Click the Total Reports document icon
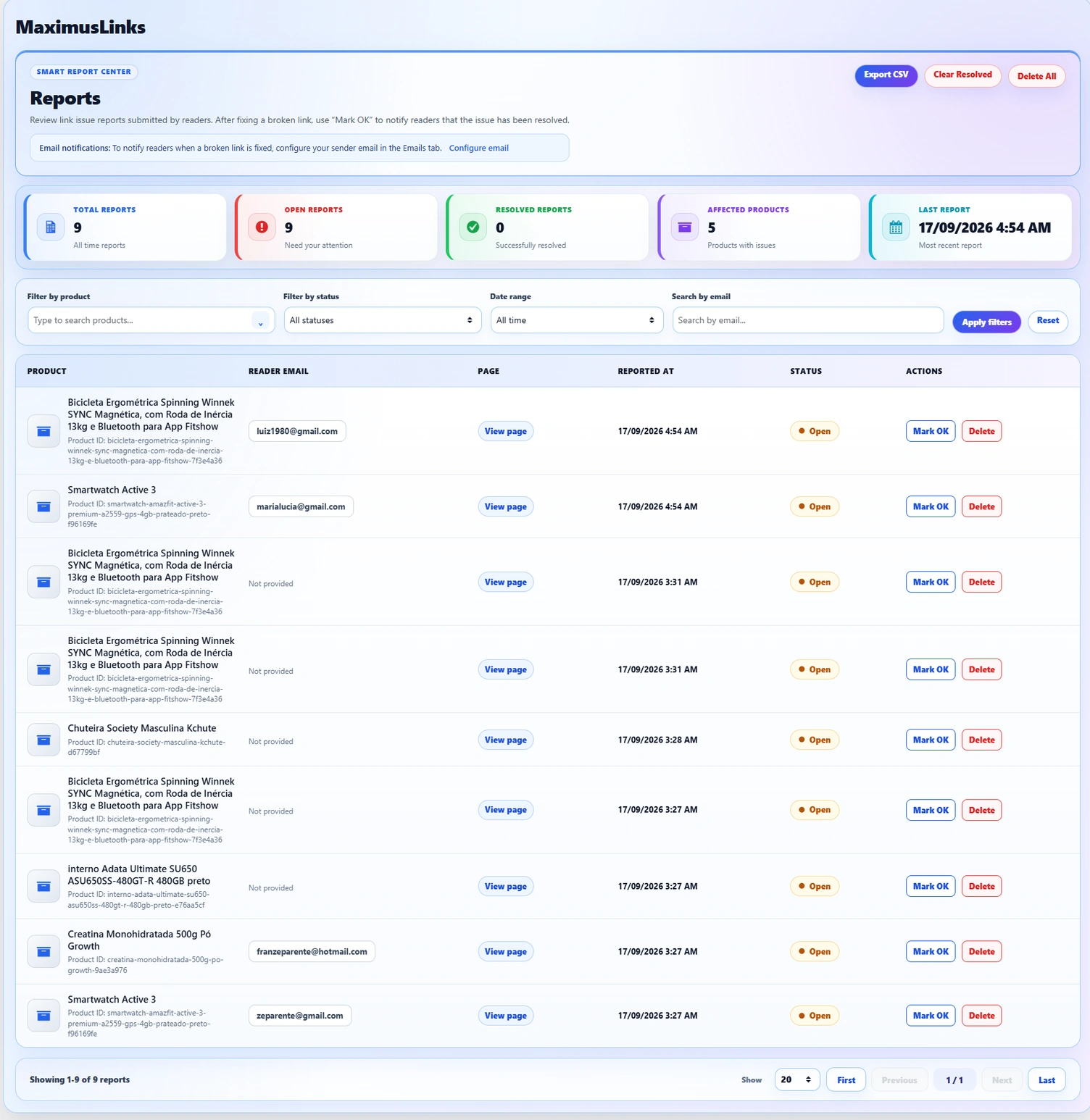The width and height of the screenshot is (1090, 1120). coord(51,227)
